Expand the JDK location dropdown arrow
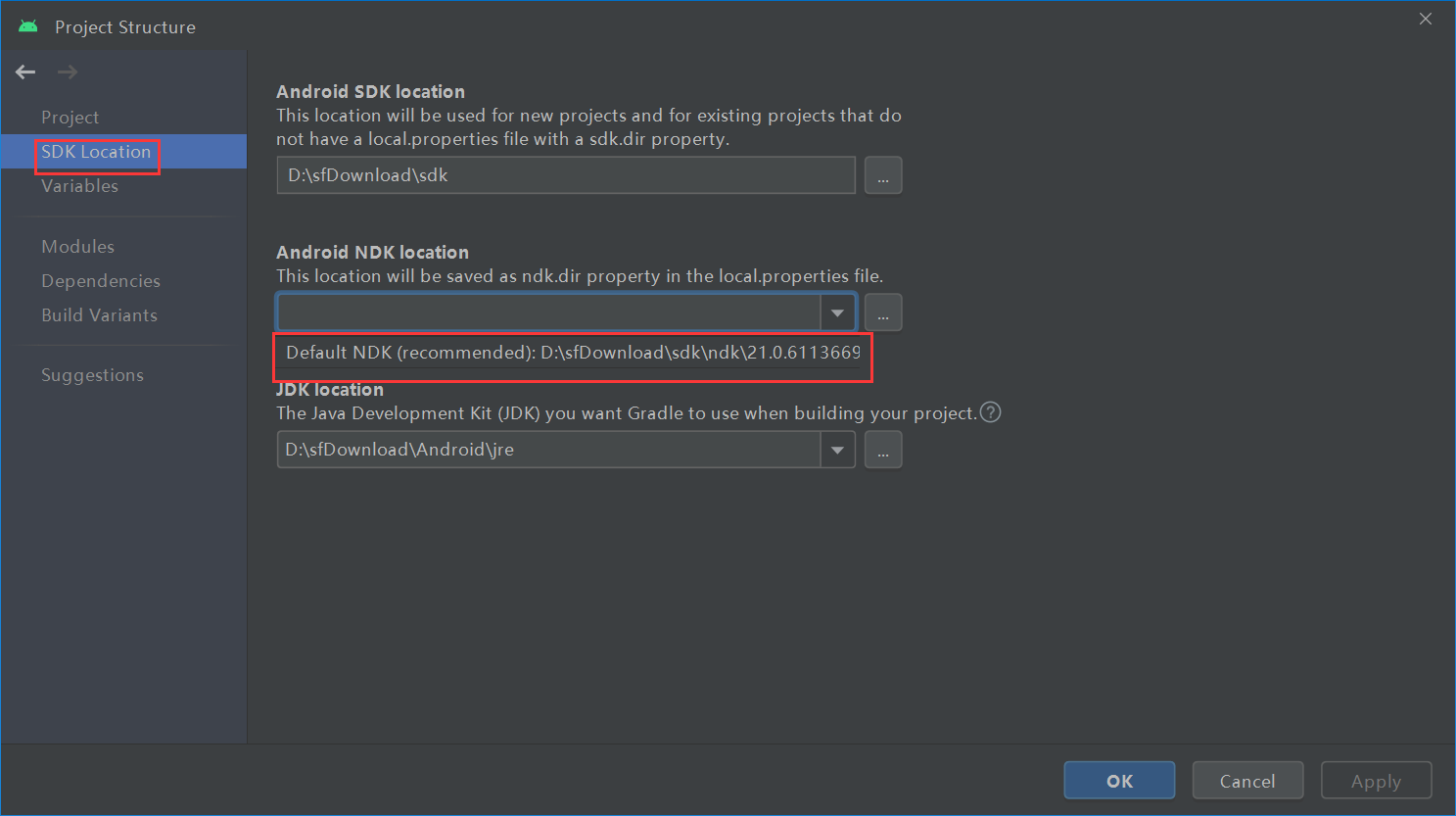1456x816 pixels. [x=837, y=450]
